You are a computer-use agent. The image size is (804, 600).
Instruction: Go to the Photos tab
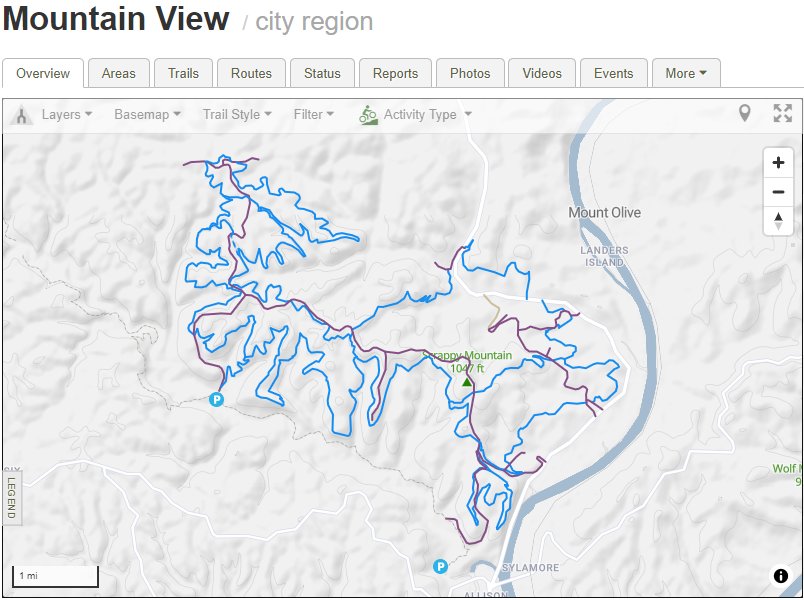(x=470, y=73)
